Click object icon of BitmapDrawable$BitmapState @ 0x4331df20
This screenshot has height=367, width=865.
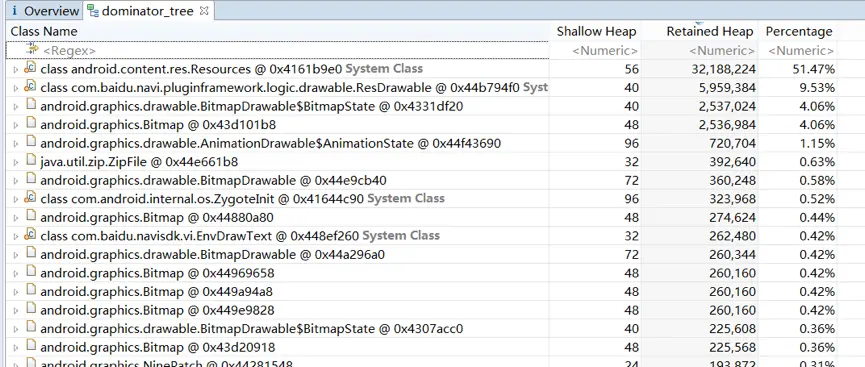(31, 105)
